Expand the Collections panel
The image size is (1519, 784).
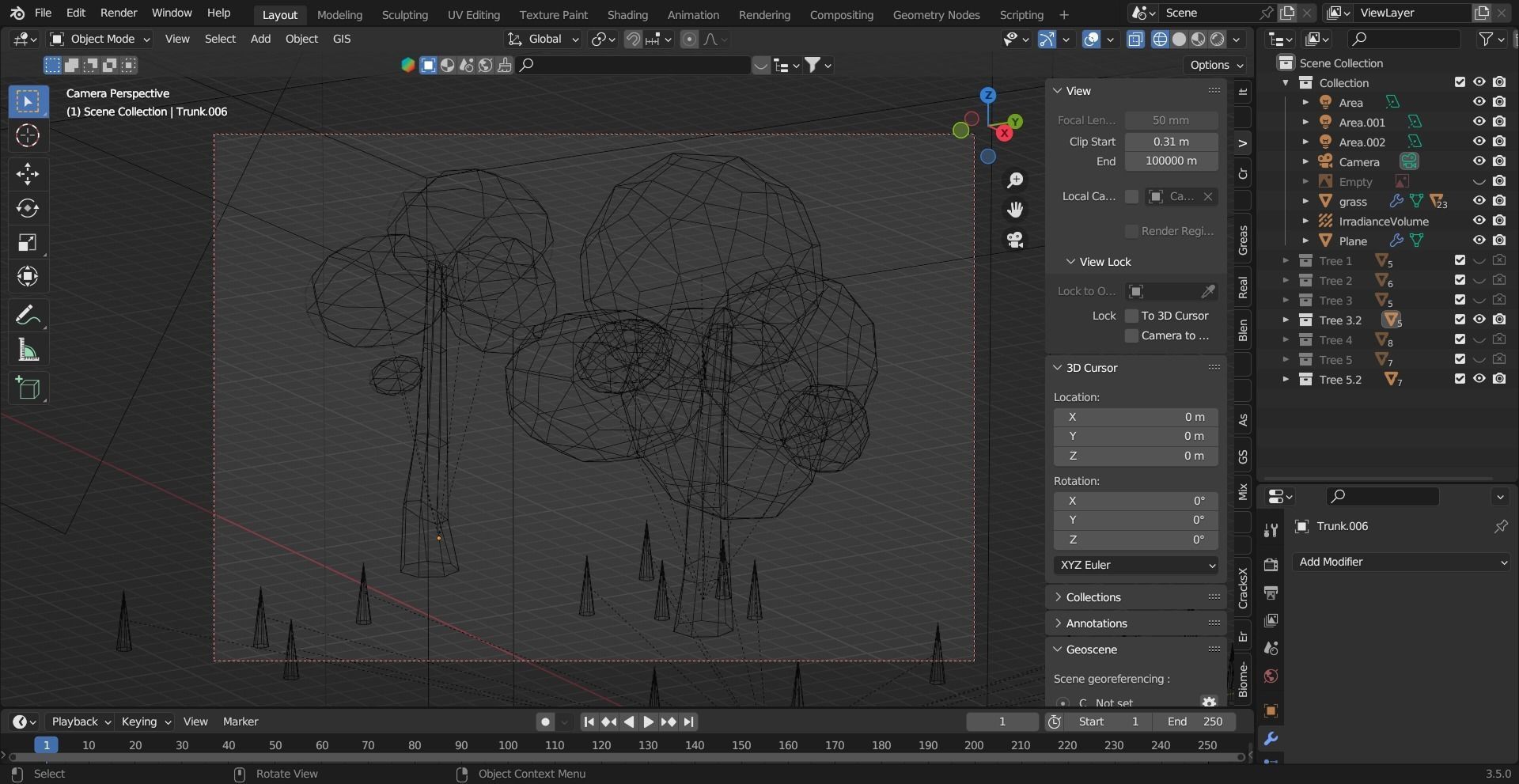[1093, 597]
